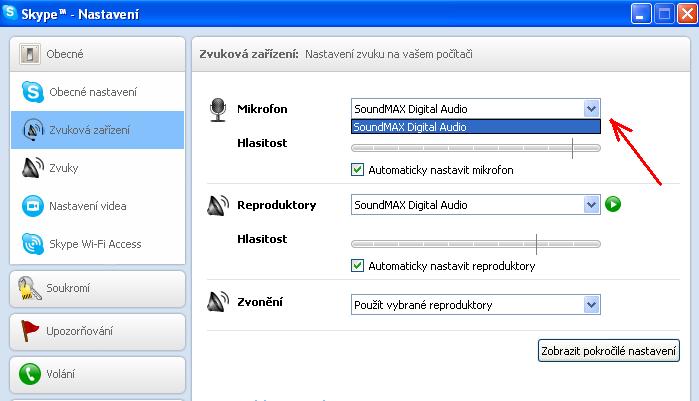Screen dimensions: 699x401
Task: Click the Zvonění label text
Action: coord(260,302)
